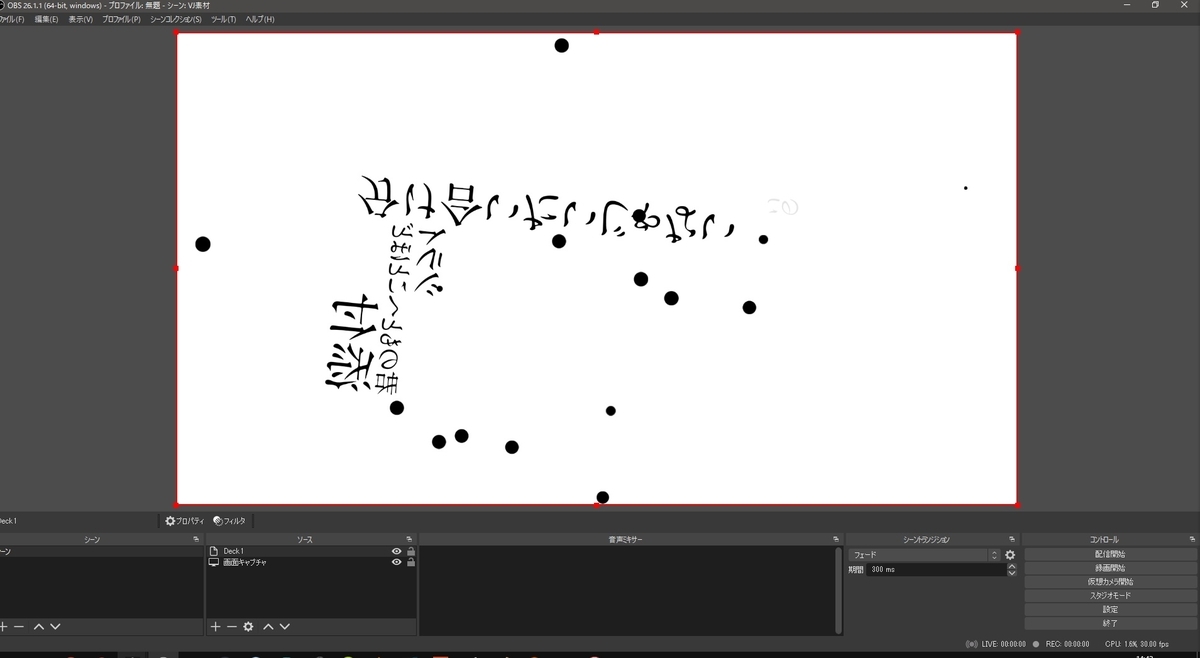Open the シーンコレクション(S) menu
The width and height of the screenshot is (1200, 658).
pos(175,19)
